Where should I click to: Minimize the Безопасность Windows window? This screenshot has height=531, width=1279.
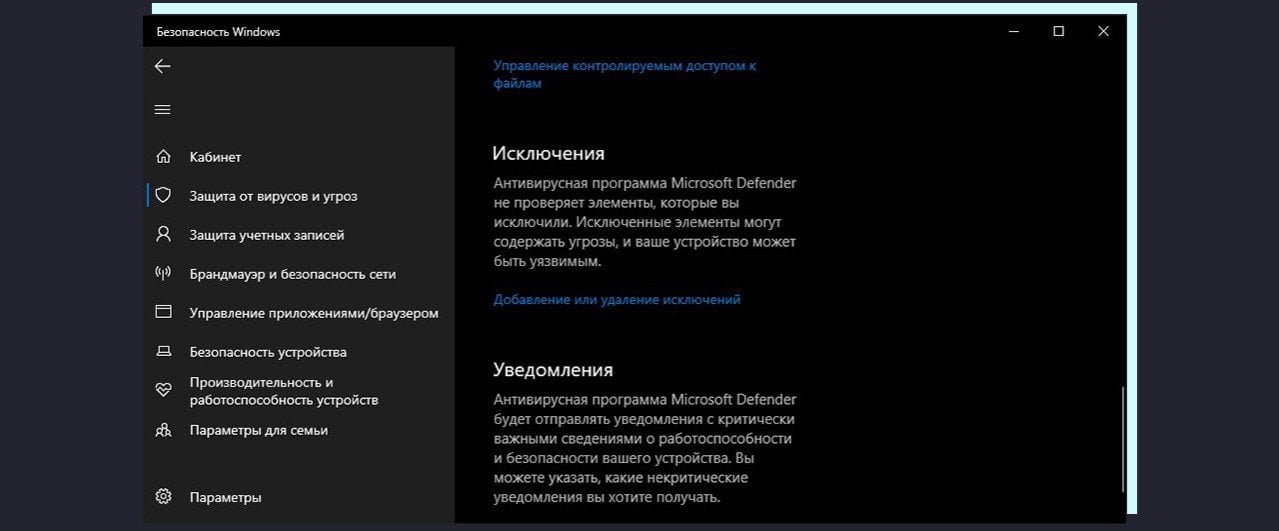pyautogui.click(x=1013, y=31)
